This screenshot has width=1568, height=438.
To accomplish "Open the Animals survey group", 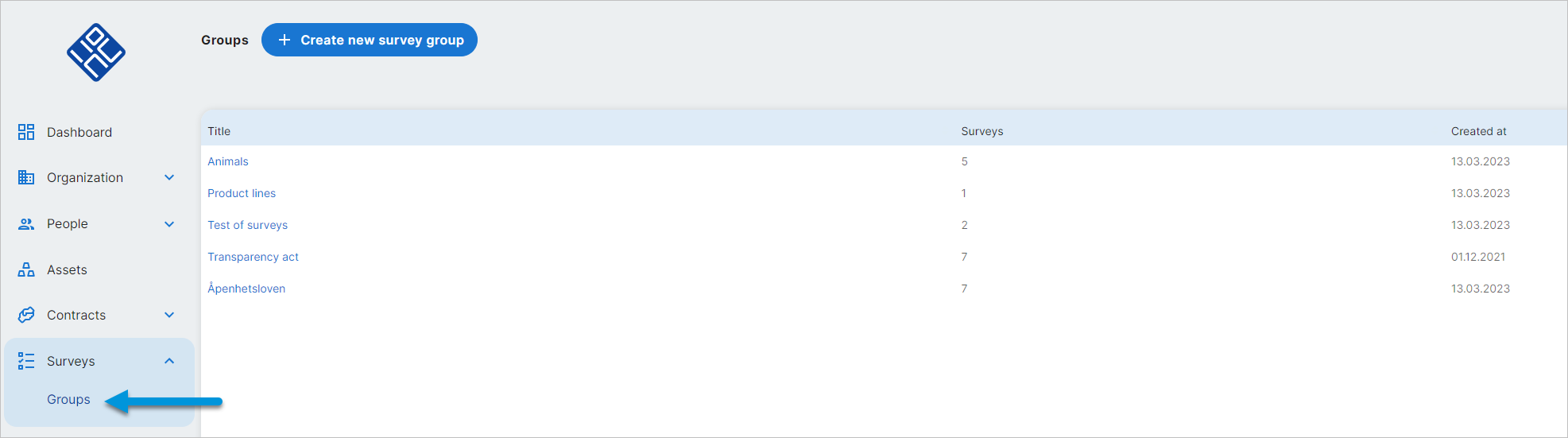I will (x=228, y=161).
